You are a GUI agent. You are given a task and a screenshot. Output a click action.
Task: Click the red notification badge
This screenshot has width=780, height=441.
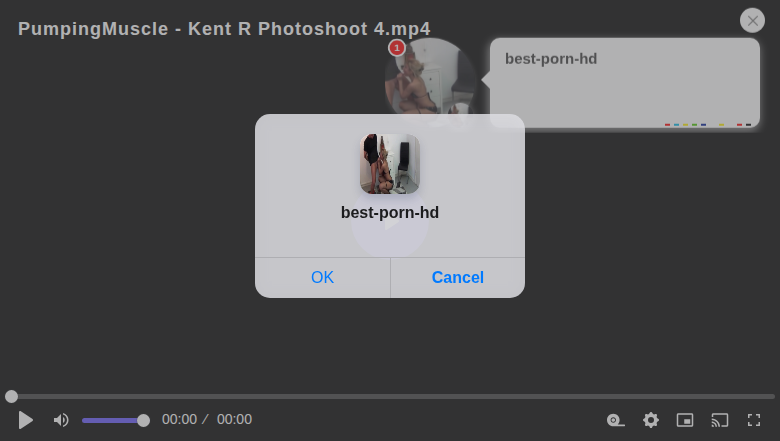click(397, 48)
